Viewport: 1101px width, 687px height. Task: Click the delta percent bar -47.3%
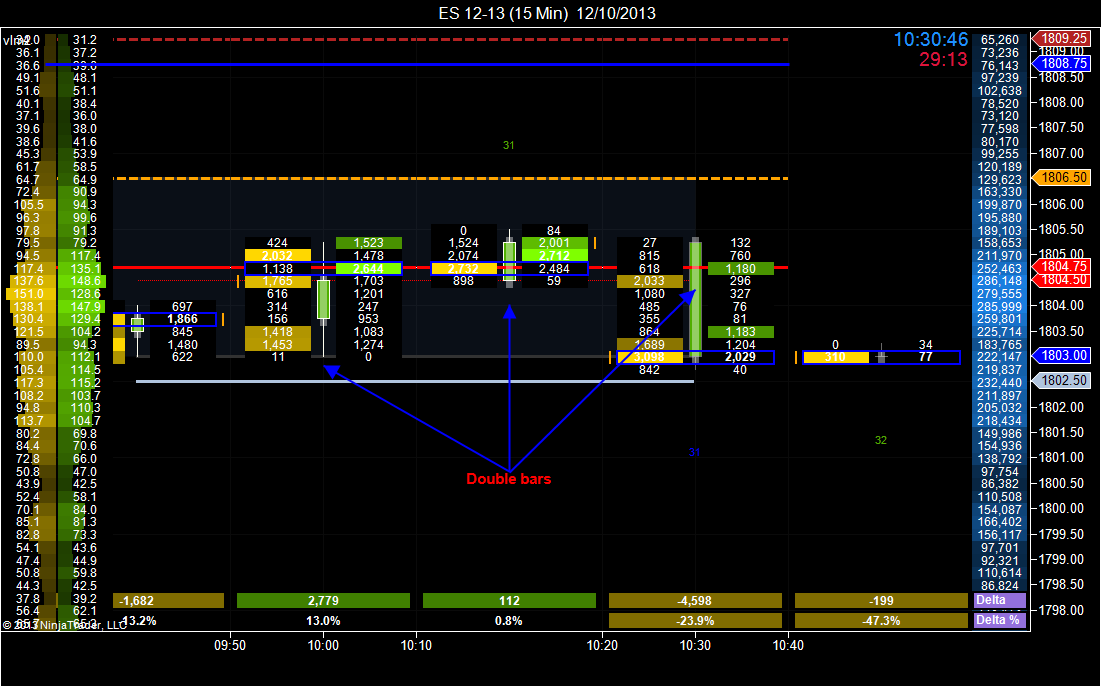(881, 620)
